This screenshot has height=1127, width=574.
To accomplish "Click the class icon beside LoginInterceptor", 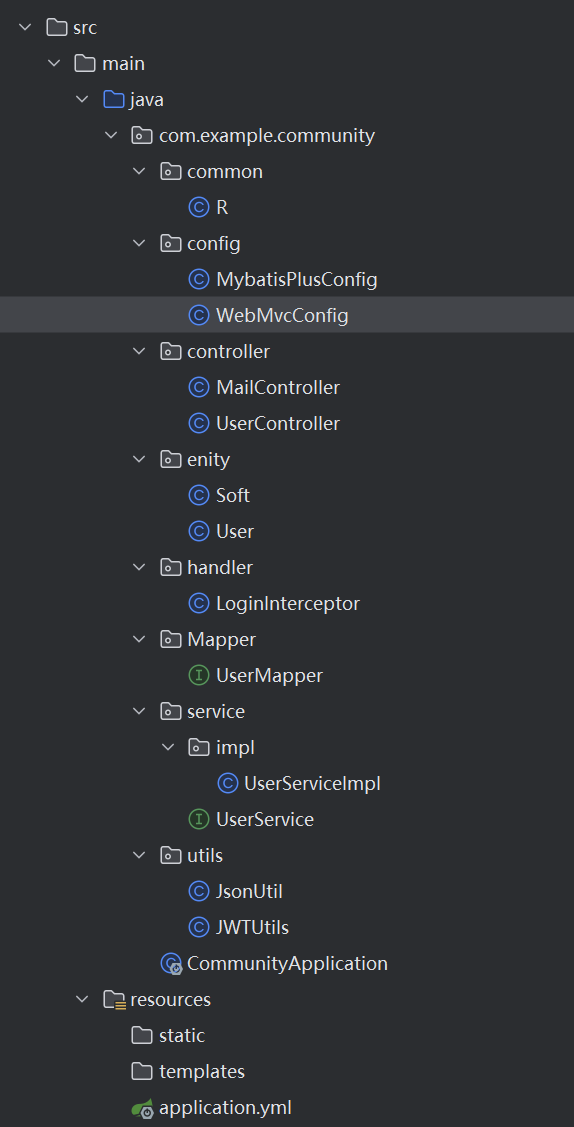I will pyautogui.click(x=198, y=603).
